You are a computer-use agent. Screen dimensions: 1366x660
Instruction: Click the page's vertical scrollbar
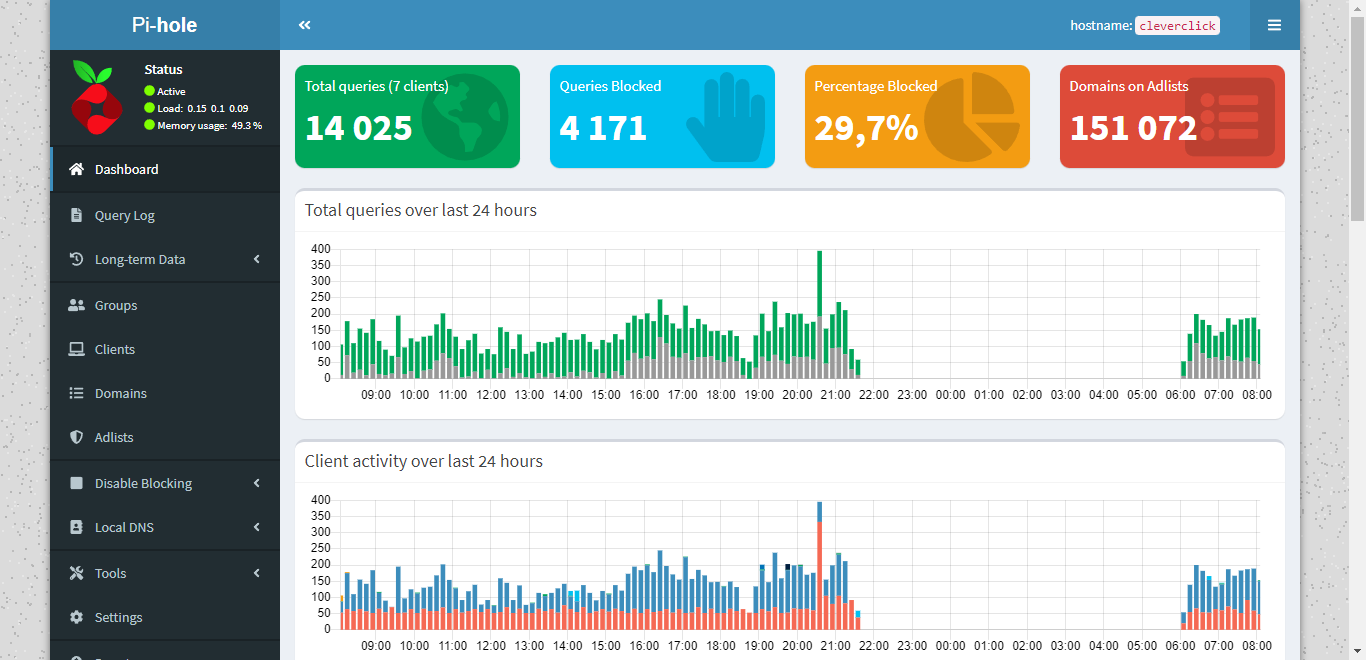[1357, 120]
